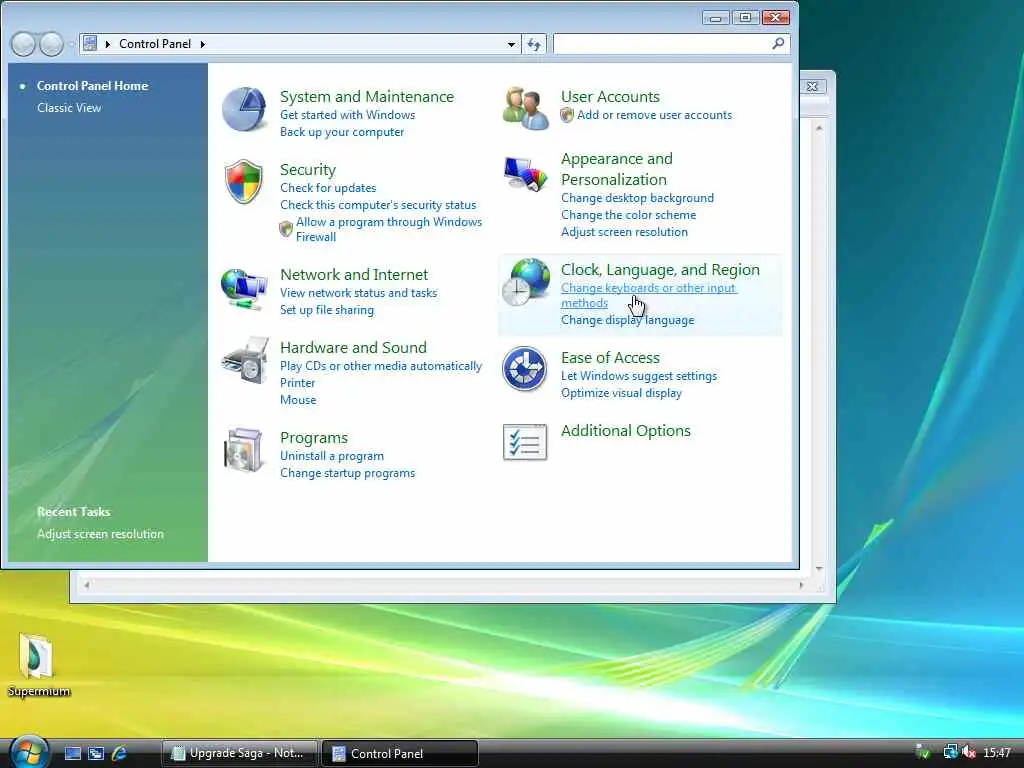Screen dimensions: 1024x768
Task: Click the Back navigation arrow button
Action: (x=24, y=44)
